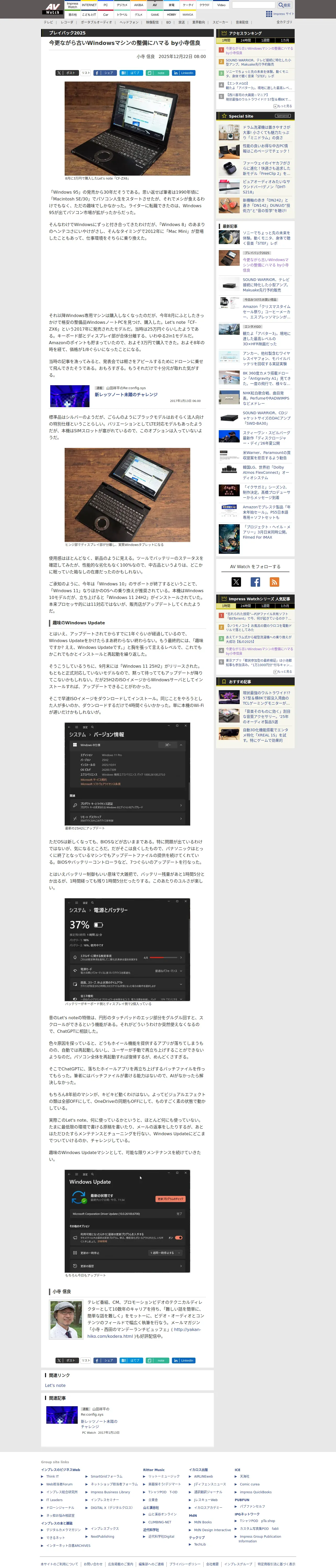
Task: Select 1カ月 tab in アクセスランキング
Action: coord(284,40)
